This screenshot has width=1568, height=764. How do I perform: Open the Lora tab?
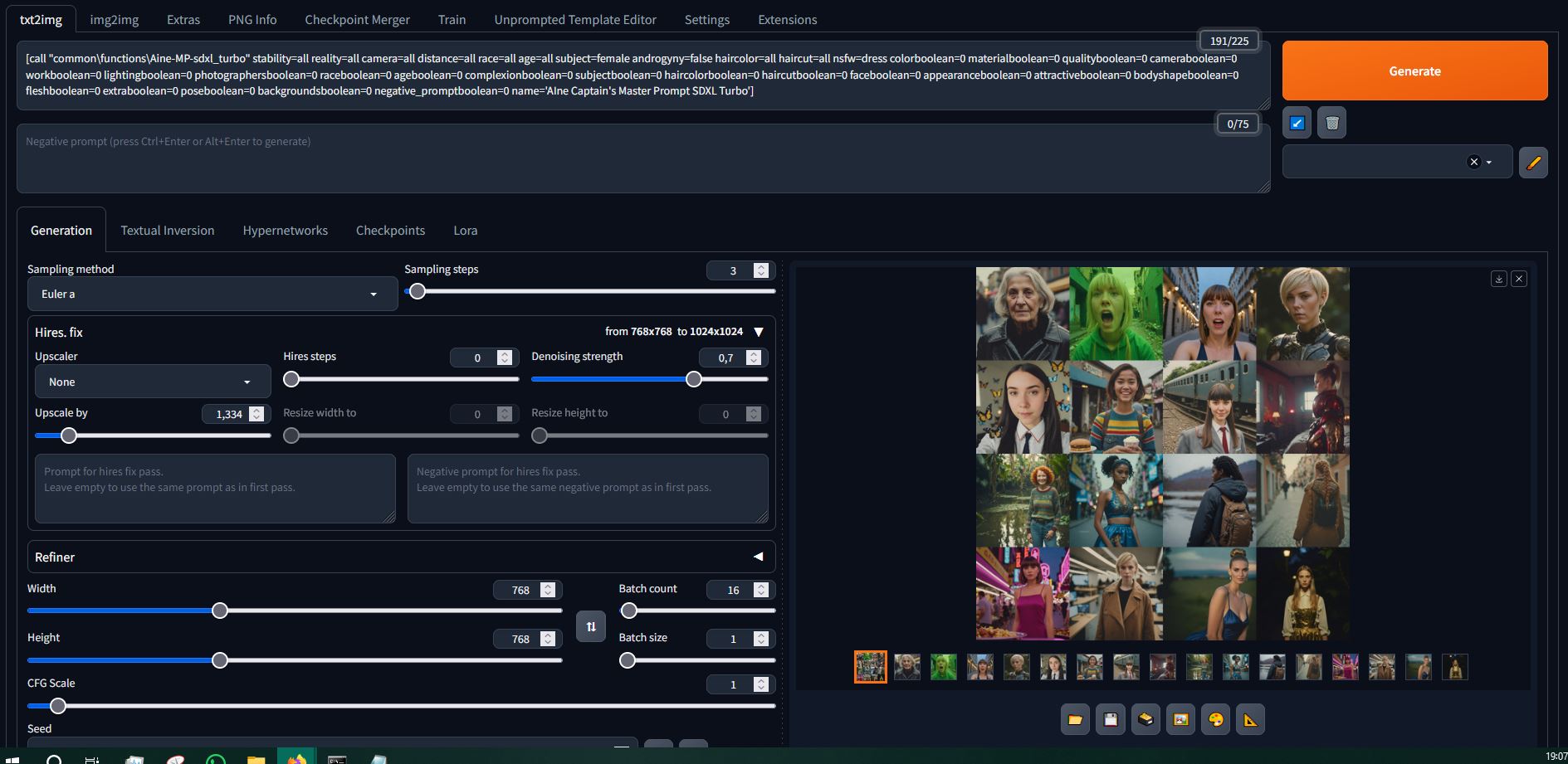point(465,231)
